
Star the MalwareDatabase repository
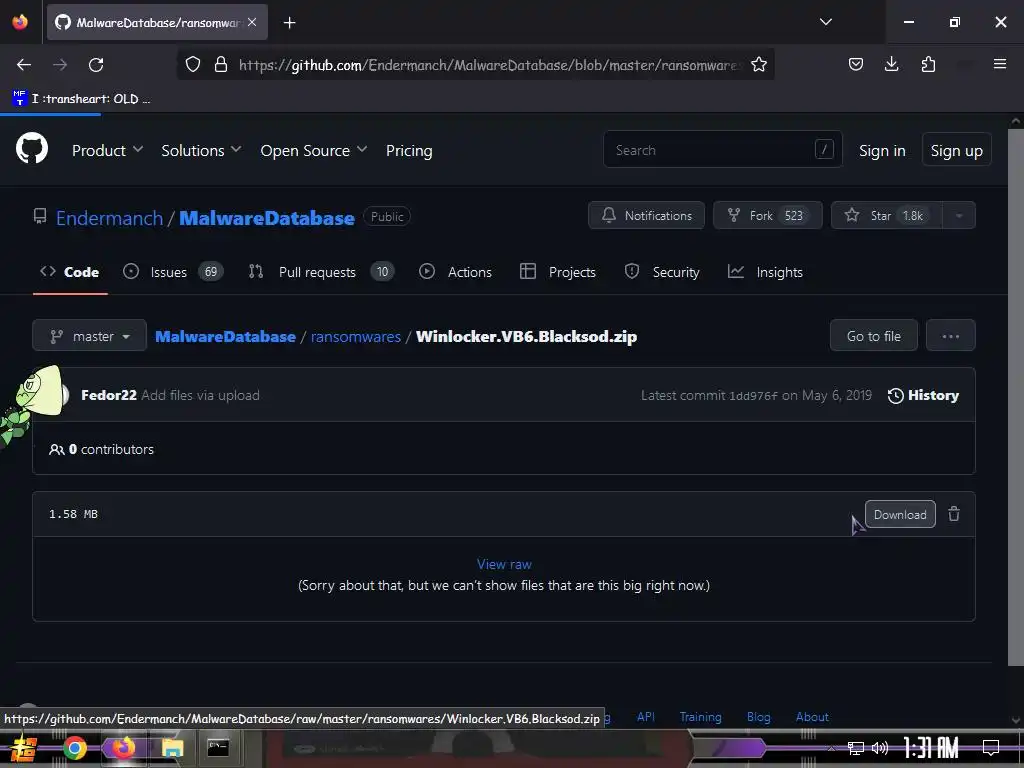887,216
